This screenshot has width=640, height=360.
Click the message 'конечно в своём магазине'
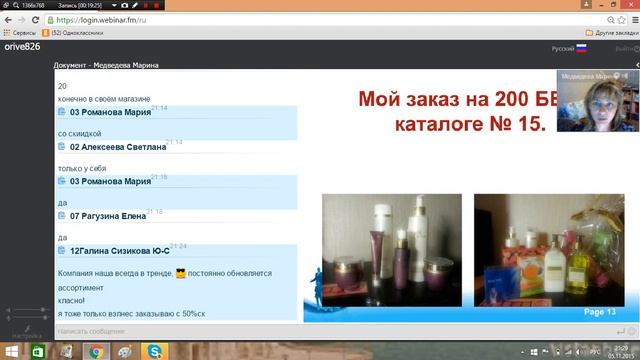pyautogui.click(x=104, y=99)
